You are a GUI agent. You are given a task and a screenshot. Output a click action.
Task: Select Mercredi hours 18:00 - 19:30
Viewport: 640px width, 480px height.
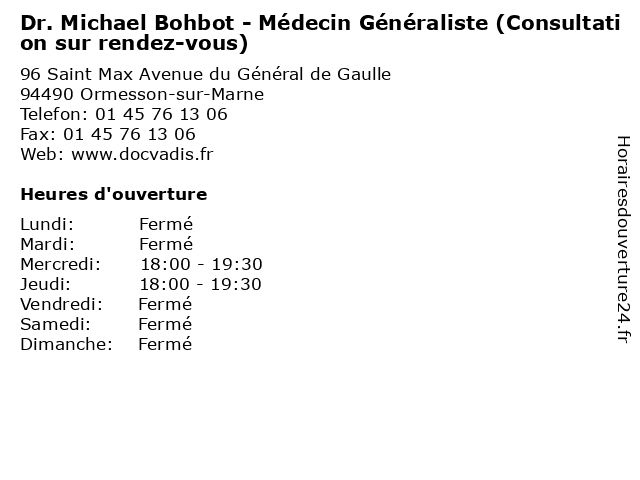(201, 264)
